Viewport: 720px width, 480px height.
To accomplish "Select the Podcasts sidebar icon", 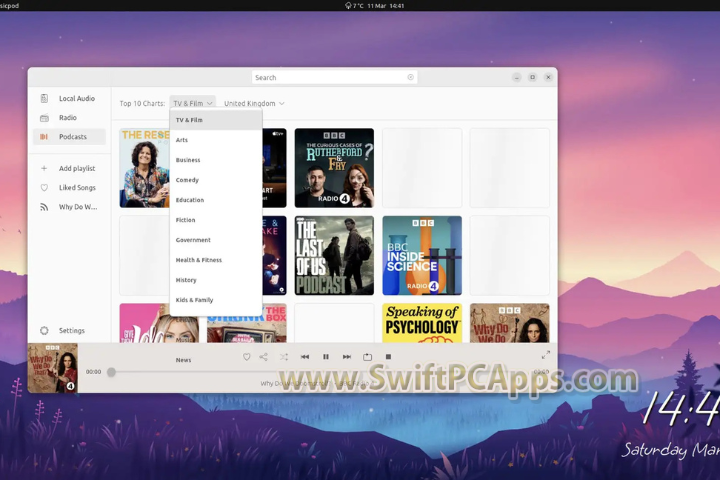I will click(x=44, y=137).
